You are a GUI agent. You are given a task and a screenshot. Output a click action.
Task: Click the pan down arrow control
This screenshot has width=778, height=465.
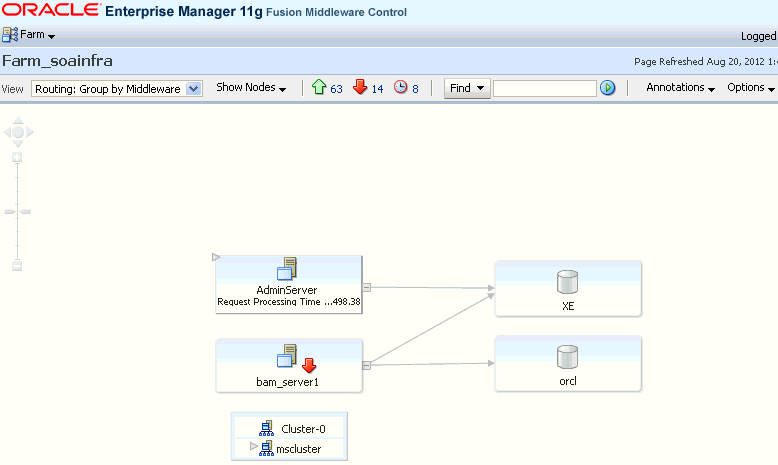click(18, 143)
